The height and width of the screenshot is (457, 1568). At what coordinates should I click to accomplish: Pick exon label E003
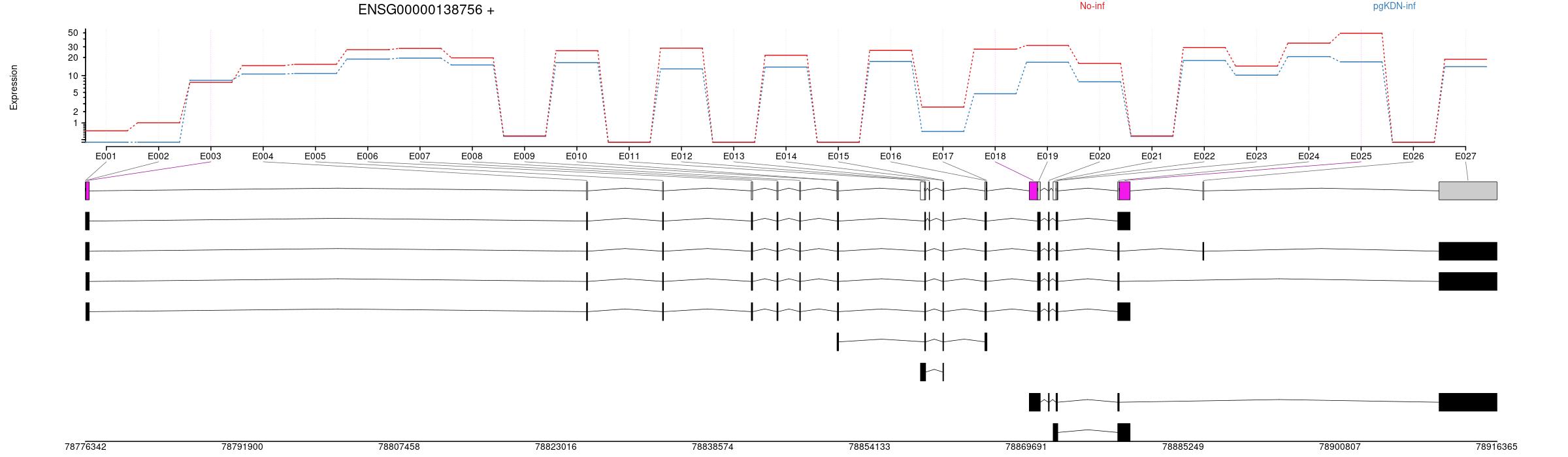point(210,156)
